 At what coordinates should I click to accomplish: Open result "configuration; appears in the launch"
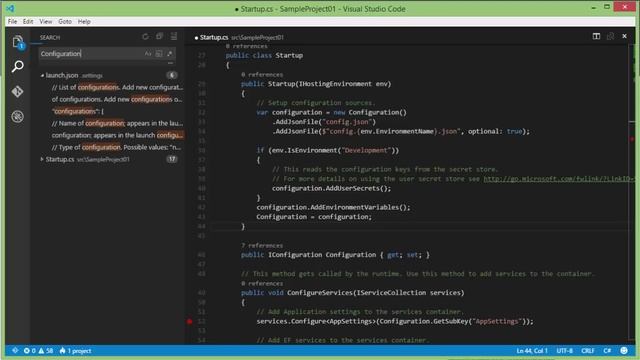(117, 135)
